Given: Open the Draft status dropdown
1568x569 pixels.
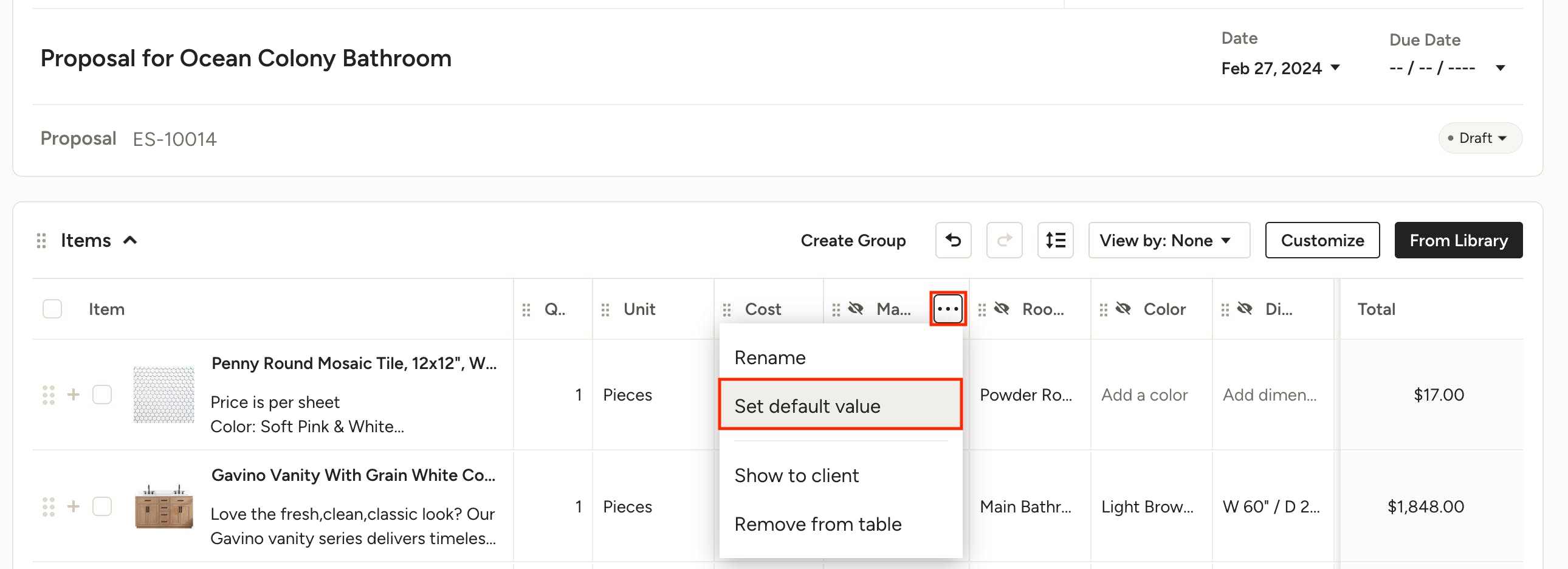Looking at the screenshot, I should 1480,138.
